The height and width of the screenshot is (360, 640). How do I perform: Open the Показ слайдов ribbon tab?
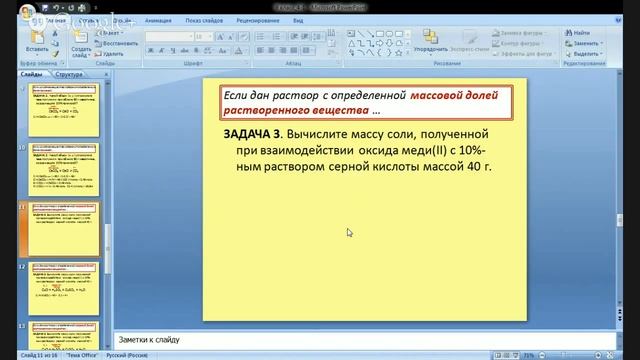204,20
